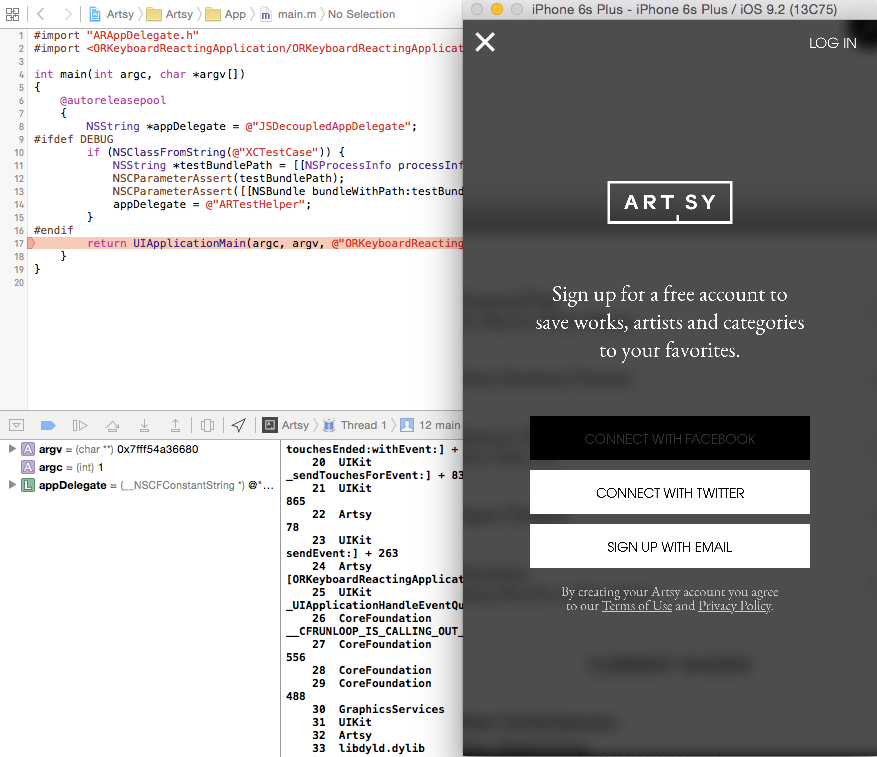The image size is (877, 757).
Task: Click the XCTestCase string in the code
Action: pyautogui.click(x=275, y=152)
